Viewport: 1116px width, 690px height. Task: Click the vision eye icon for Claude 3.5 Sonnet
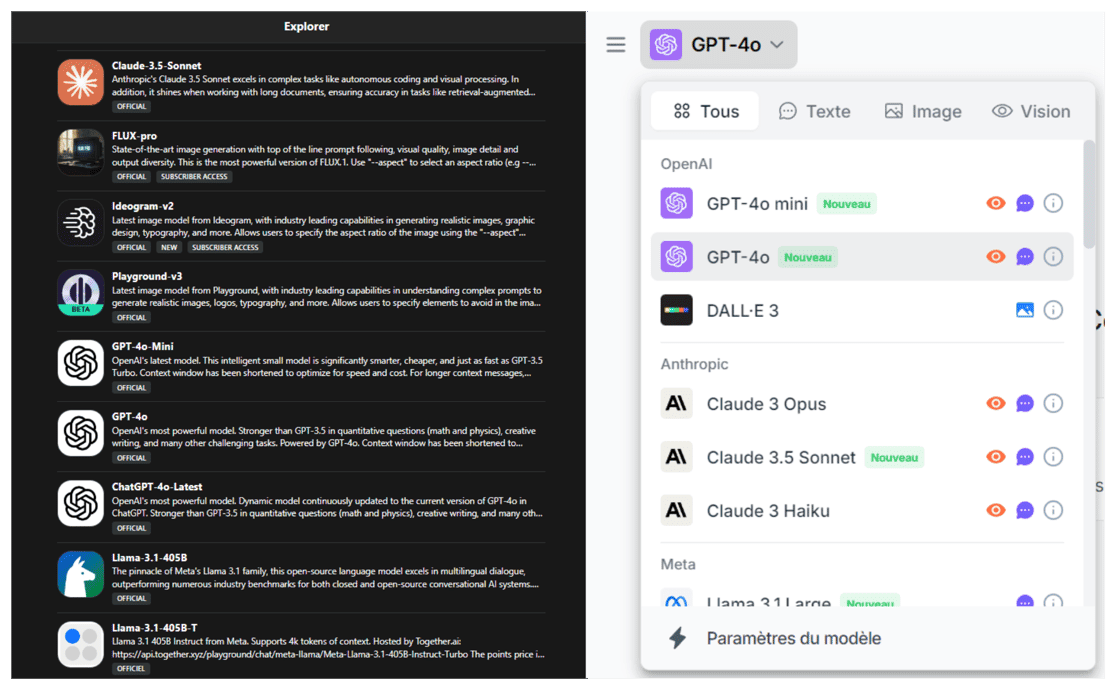pyautogui.click(x=996, y=456)
